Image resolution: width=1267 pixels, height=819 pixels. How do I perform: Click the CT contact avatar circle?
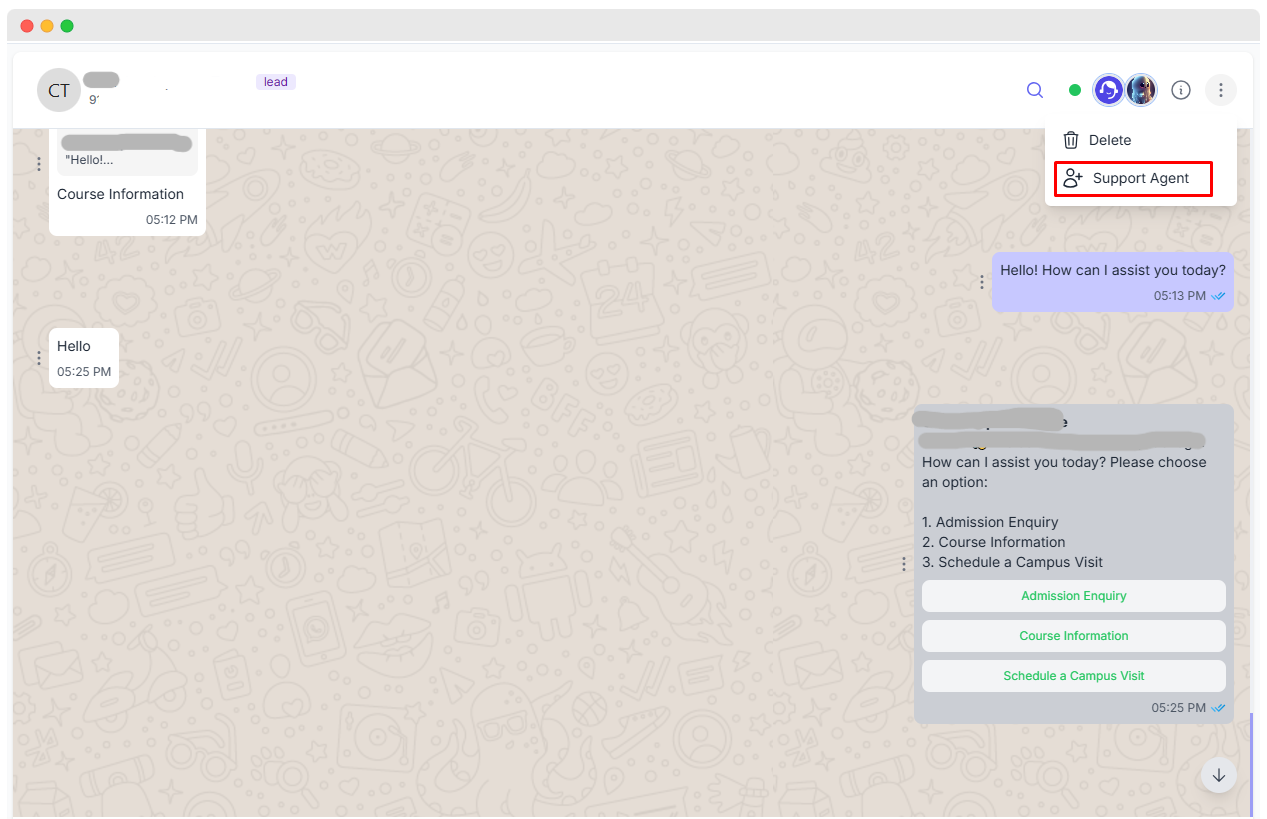(x=59, y=90)
